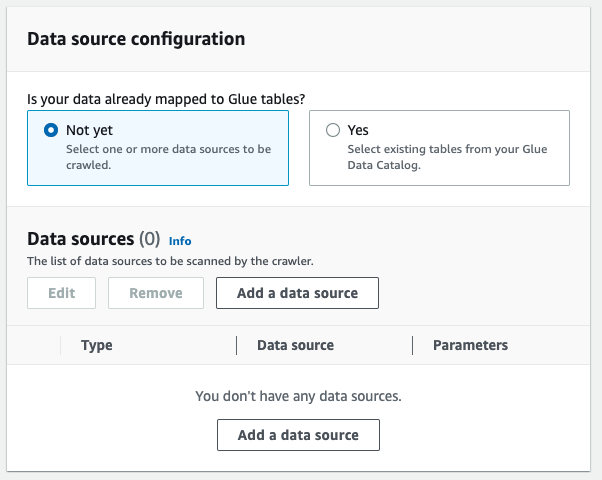Select the 'Yes' radio button
The height and width of the screenshot is (480, 602).
pyautogui.click(x=333, y=130)
